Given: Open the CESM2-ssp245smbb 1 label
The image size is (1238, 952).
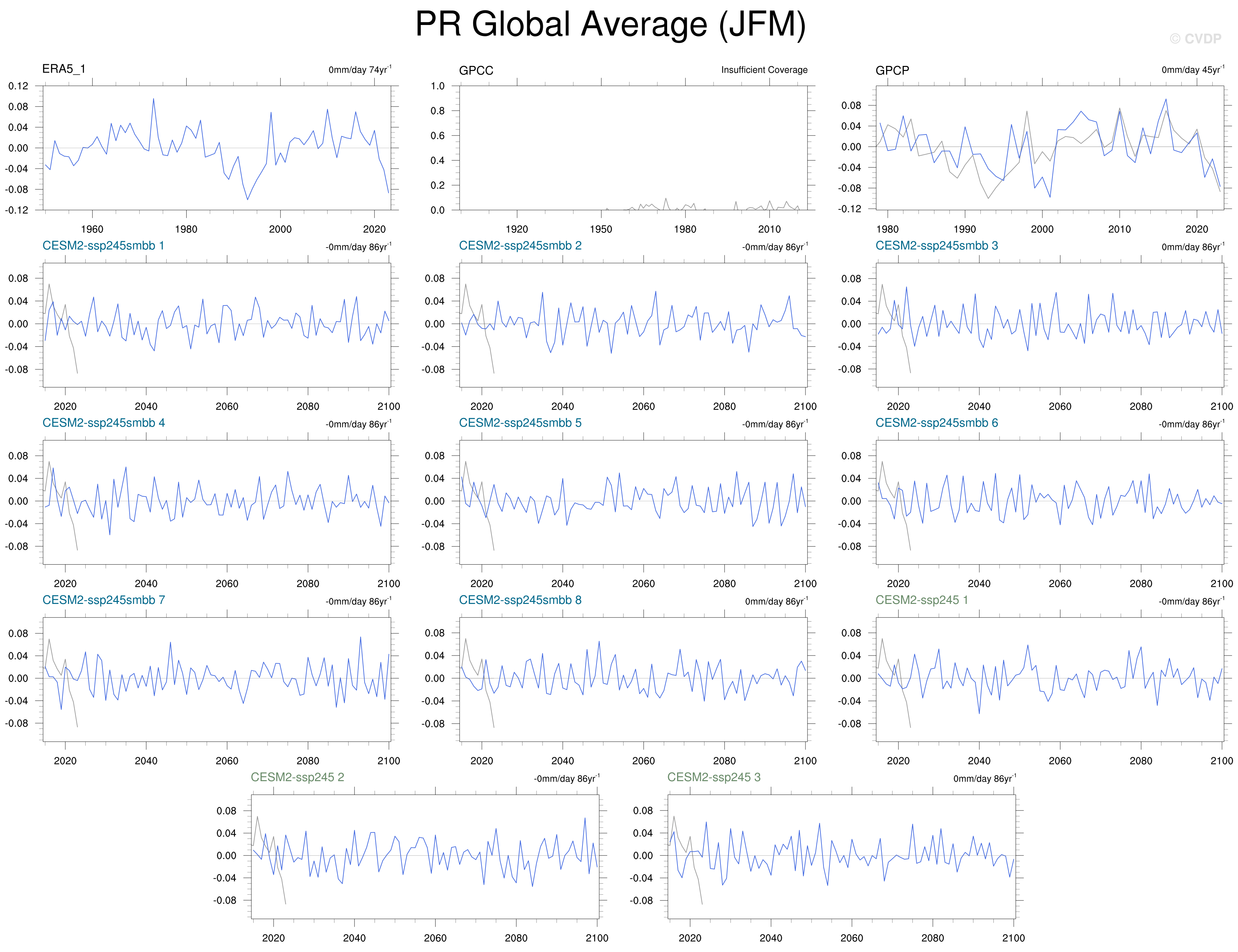Looking at the screenshot, I should pyautogui.click(x=103, y=246).
